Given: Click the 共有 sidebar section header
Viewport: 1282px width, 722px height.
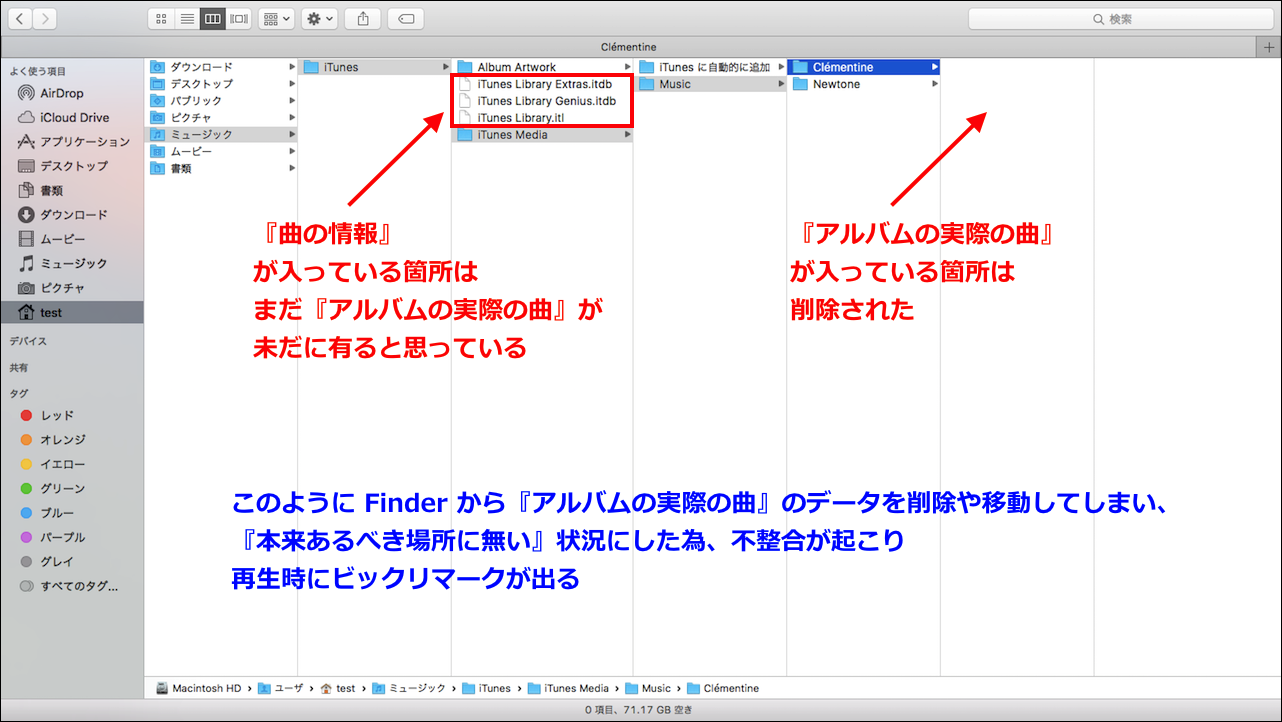Looking at the screenshot, I should (x=21, y=367).
